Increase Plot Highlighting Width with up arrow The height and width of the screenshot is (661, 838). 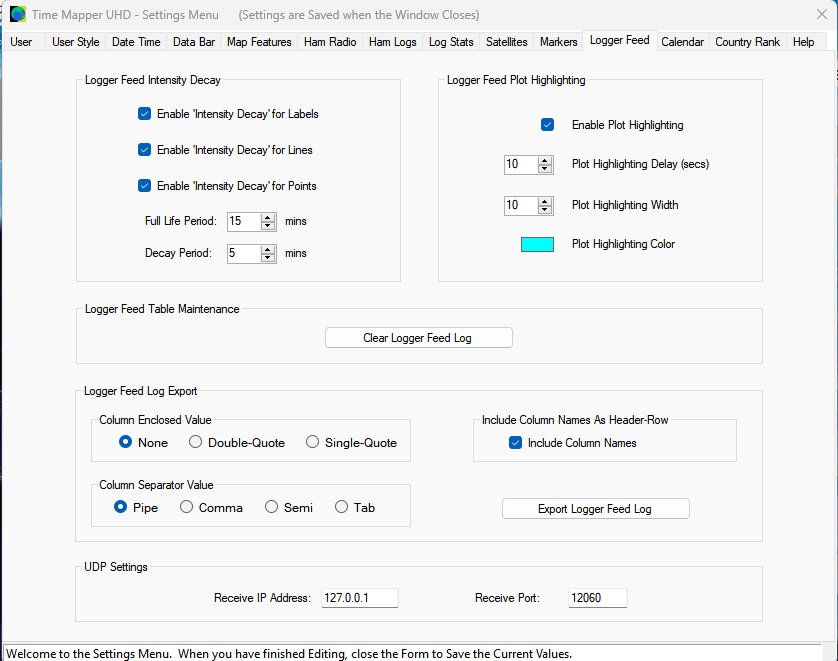click(545, 201)
